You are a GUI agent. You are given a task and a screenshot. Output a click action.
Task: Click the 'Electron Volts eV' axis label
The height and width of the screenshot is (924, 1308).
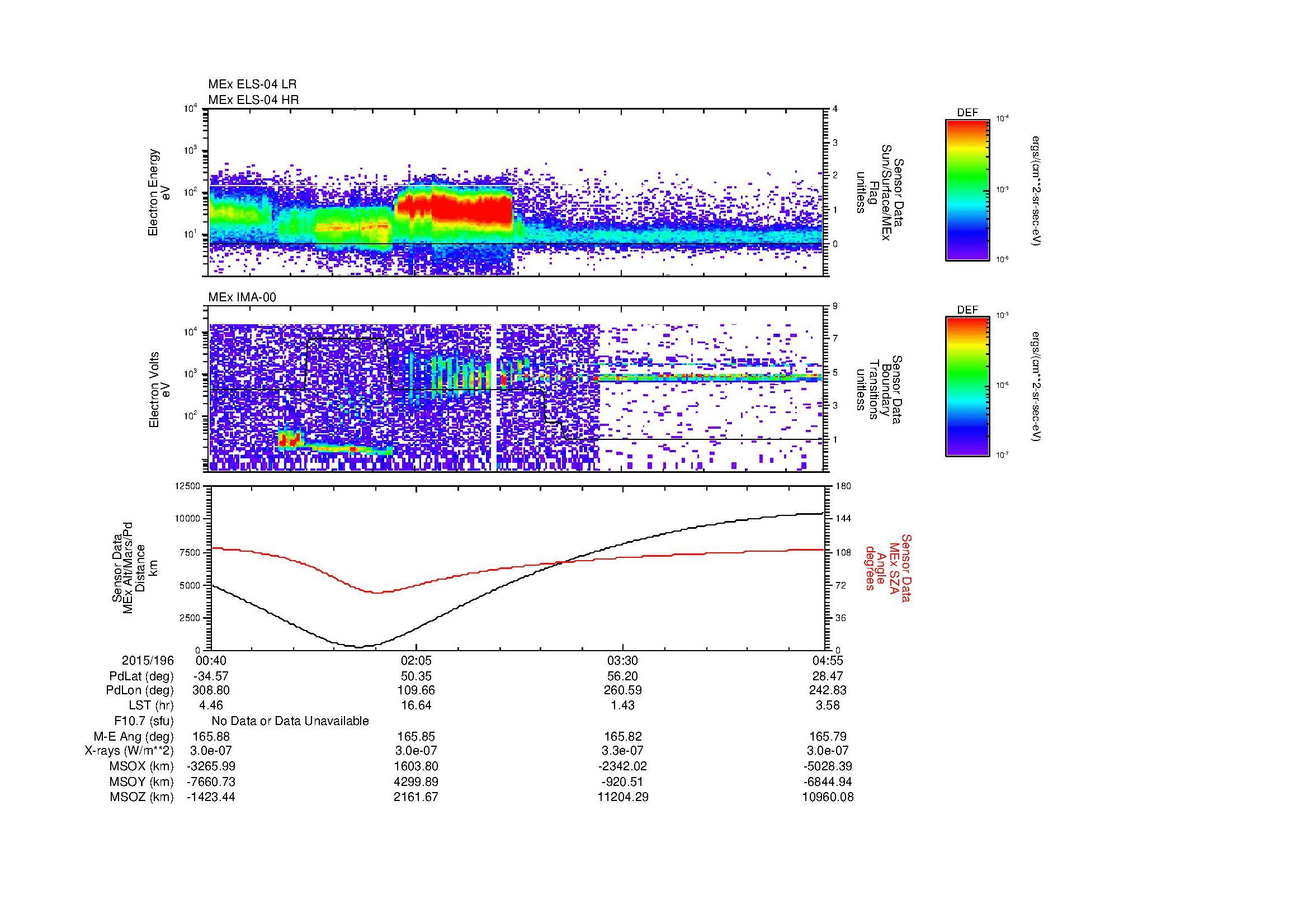159,390
